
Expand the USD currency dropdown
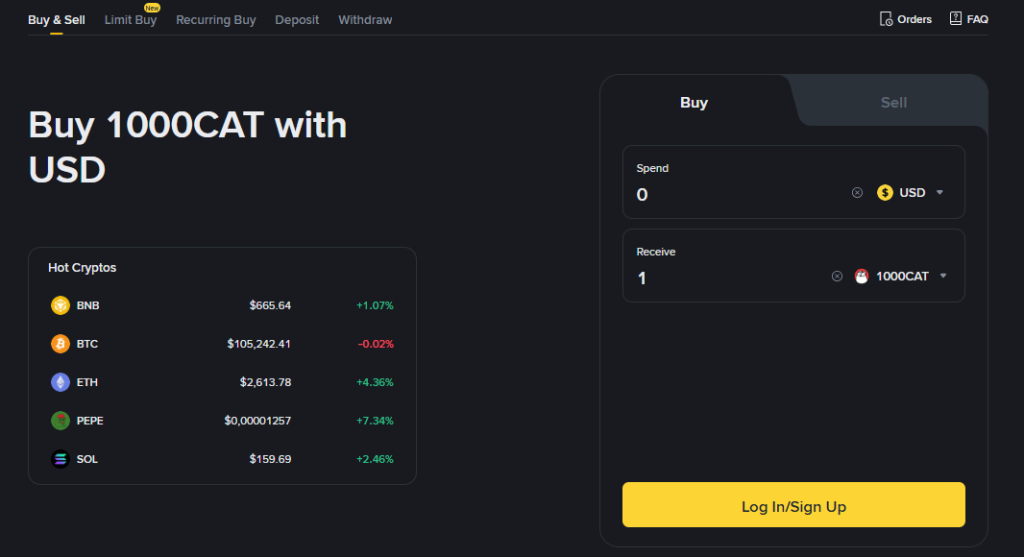939,193
